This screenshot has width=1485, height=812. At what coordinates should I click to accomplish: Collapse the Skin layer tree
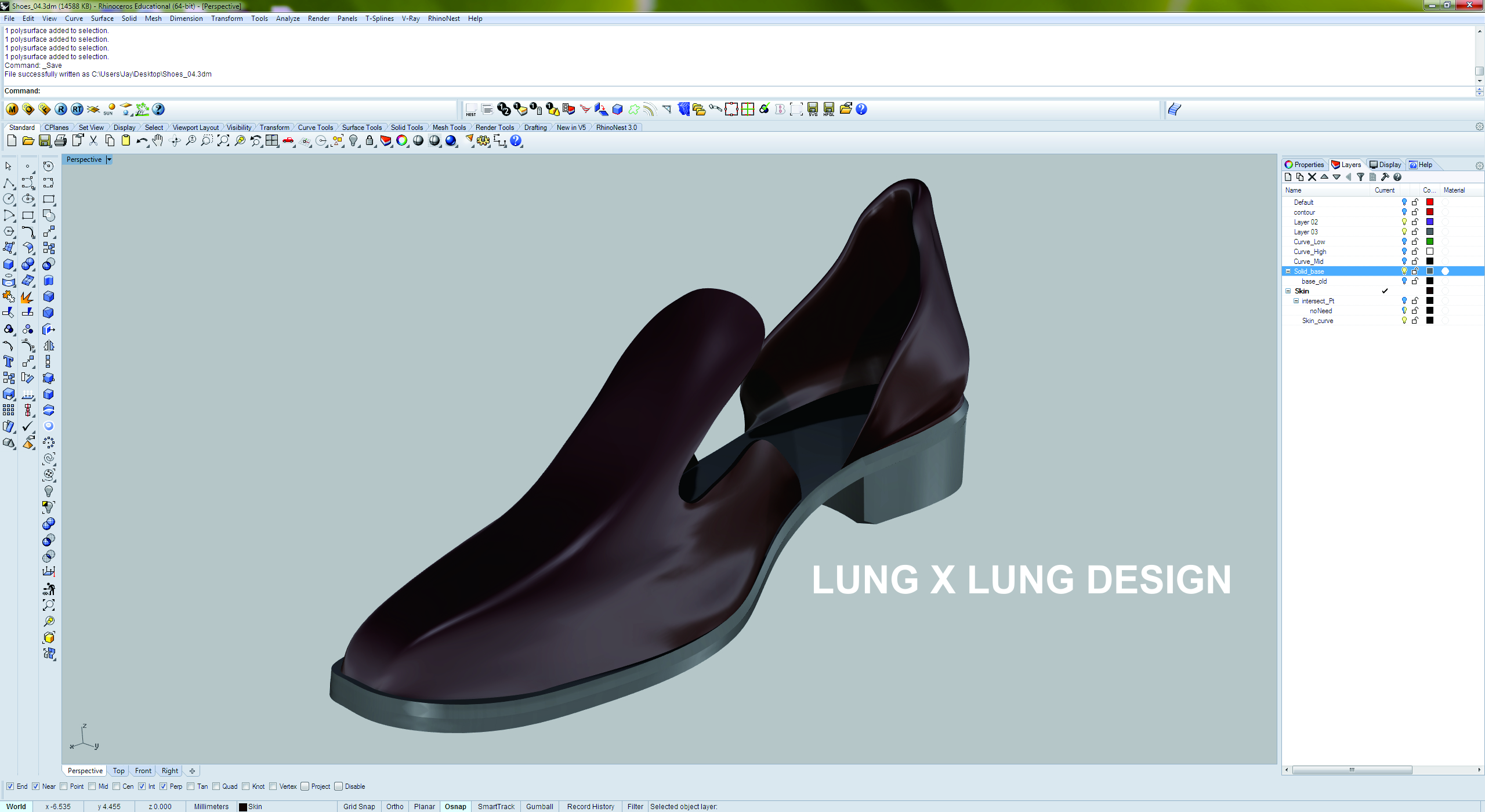(1288, 291)
